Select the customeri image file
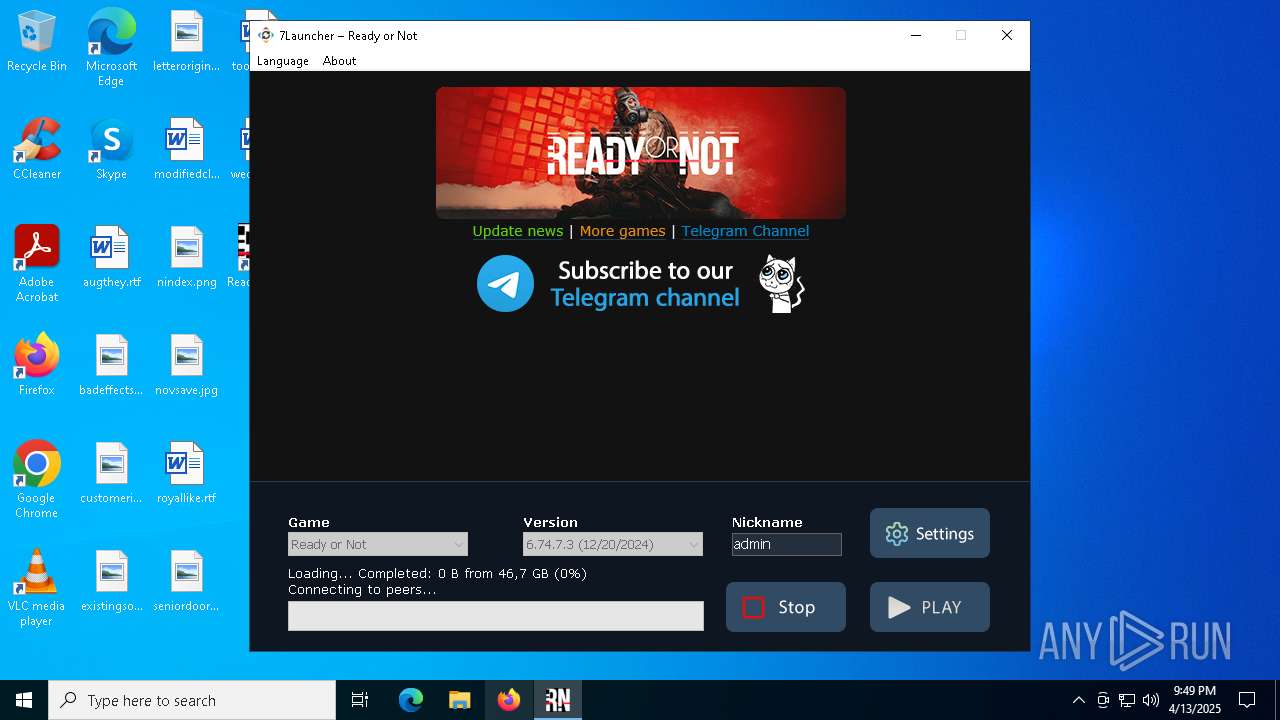The image size is (1280, 720). point(111,473)
